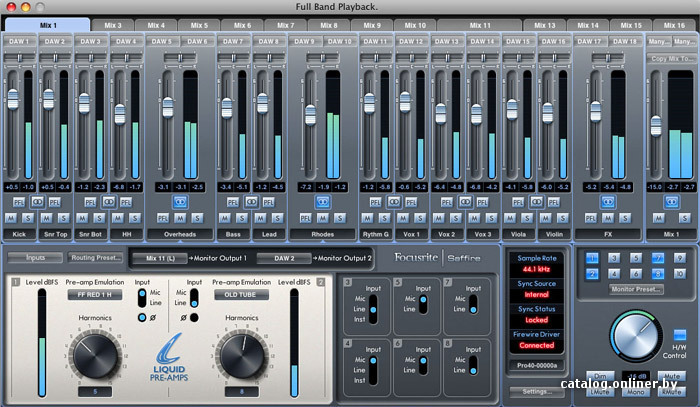Link Snr Bot and HH as stereo
The width and height of the screenshot is (700, 407).
click(108, 202)
